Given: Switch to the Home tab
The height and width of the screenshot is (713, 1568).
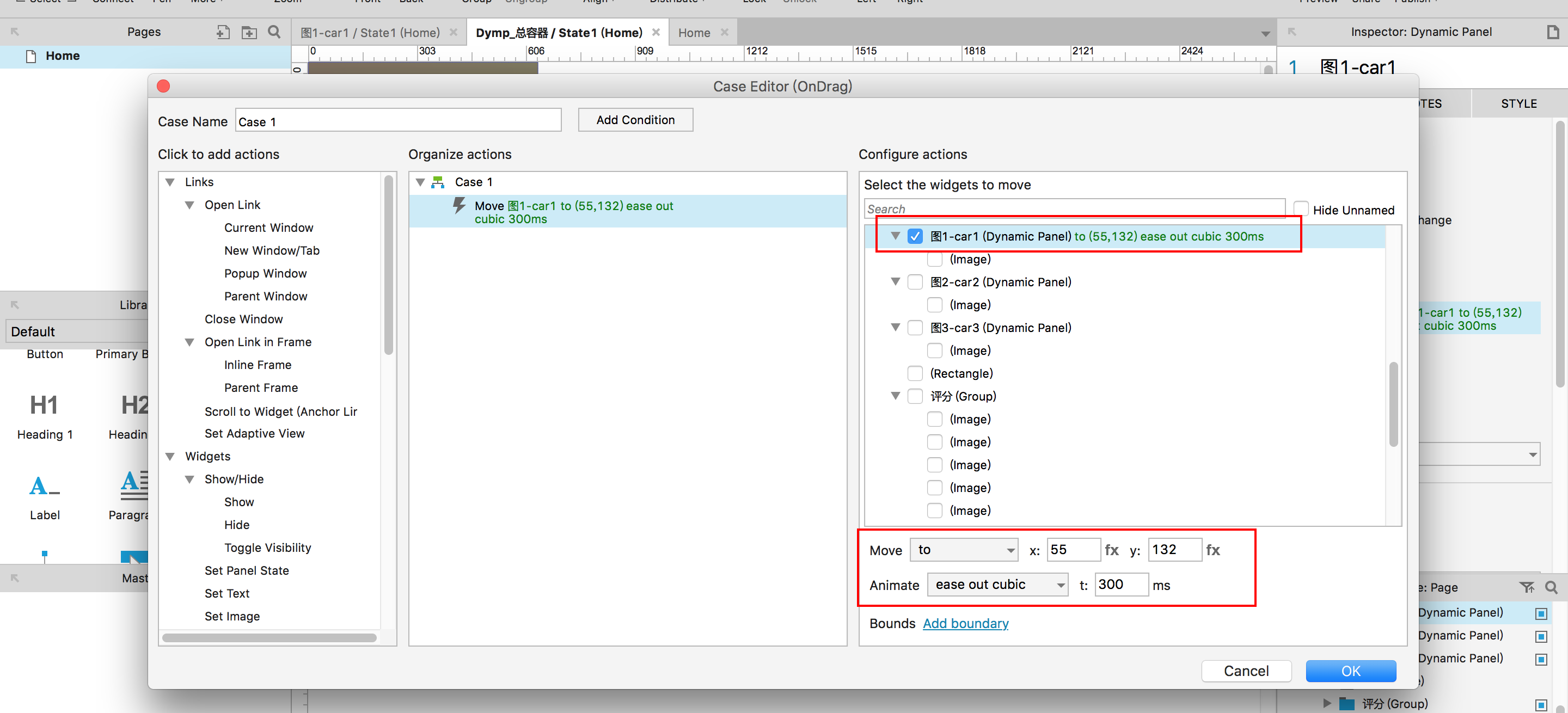Looking at the screenshot, I should pos(694,33).
